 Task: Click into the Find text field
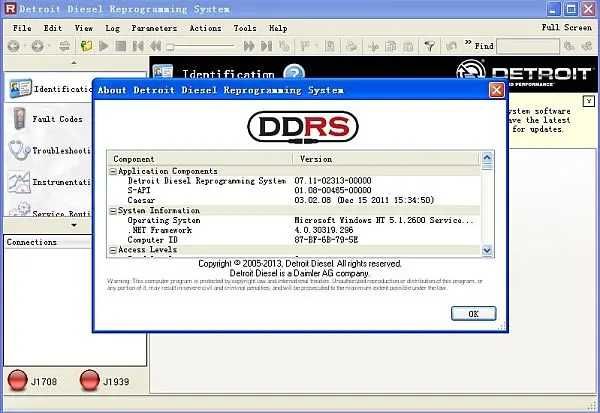tap(528, 46)
